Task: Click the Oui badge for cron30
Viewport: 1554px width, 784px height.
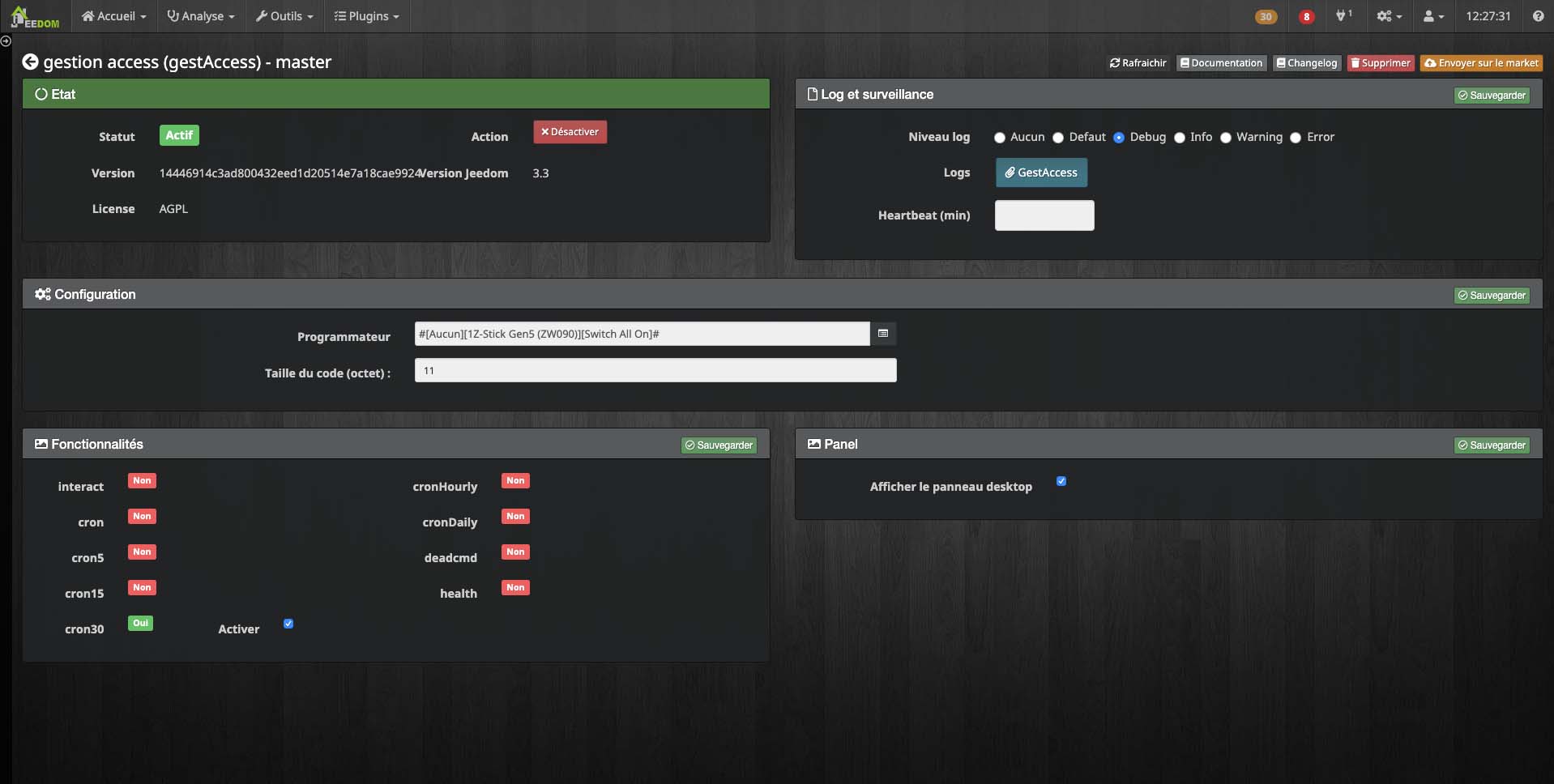Action: [x=140, y=624]
